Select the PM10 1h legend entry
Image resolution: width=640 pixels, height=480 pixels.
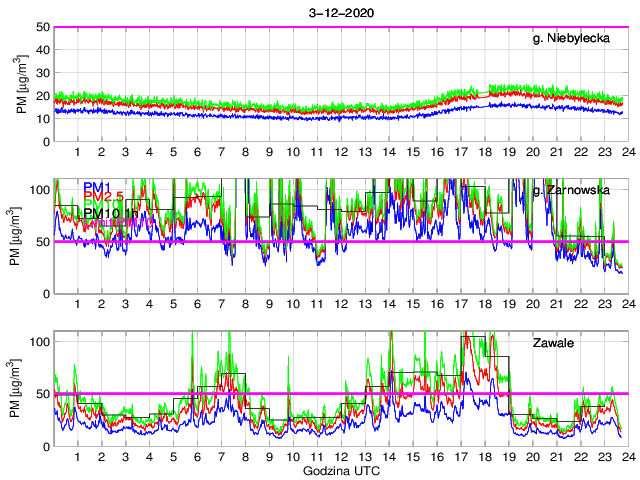pyautogui.click(x=111, y=213)
